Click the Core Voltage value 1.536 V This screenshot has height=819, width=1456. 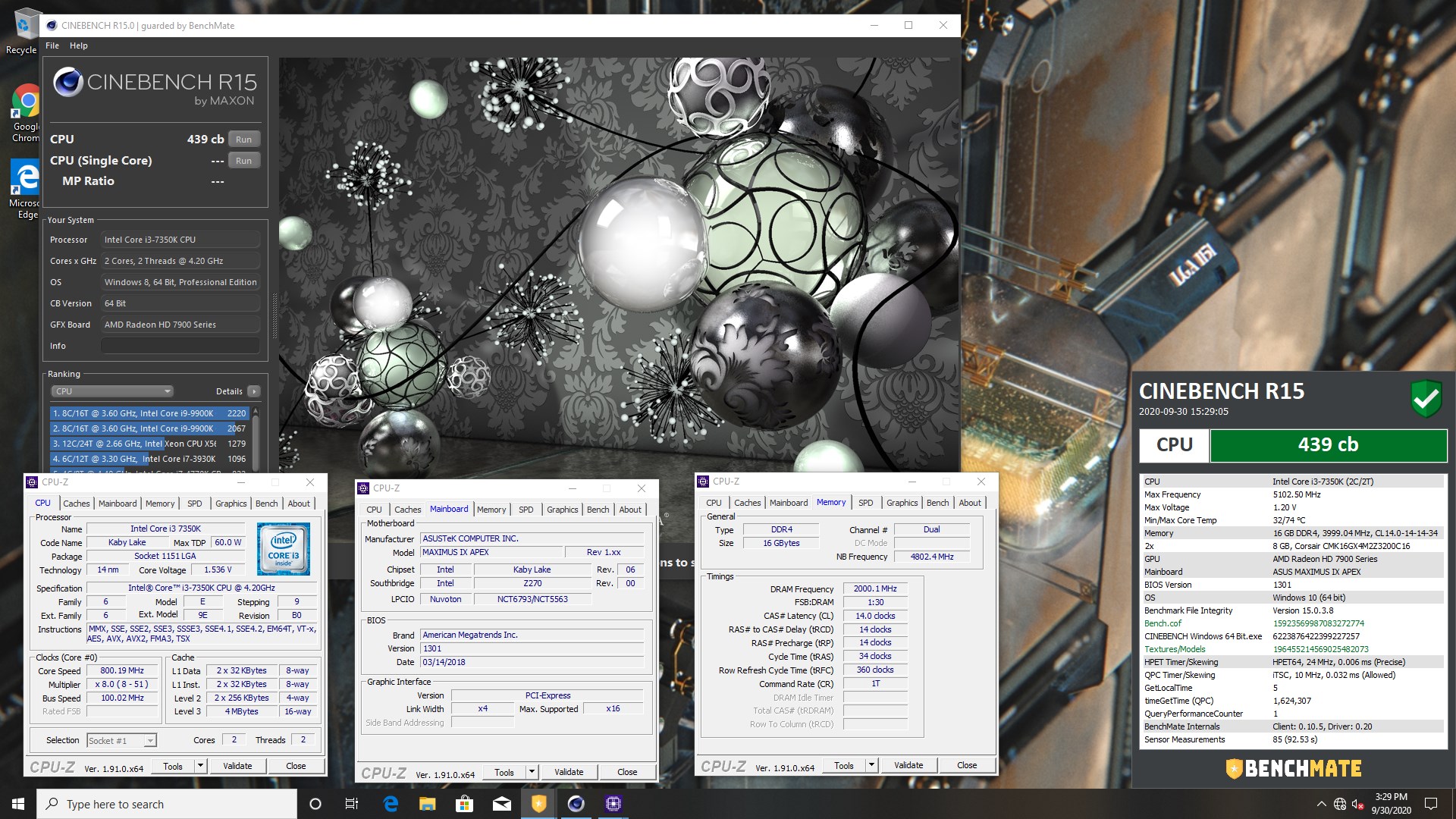tap(218, 570)
